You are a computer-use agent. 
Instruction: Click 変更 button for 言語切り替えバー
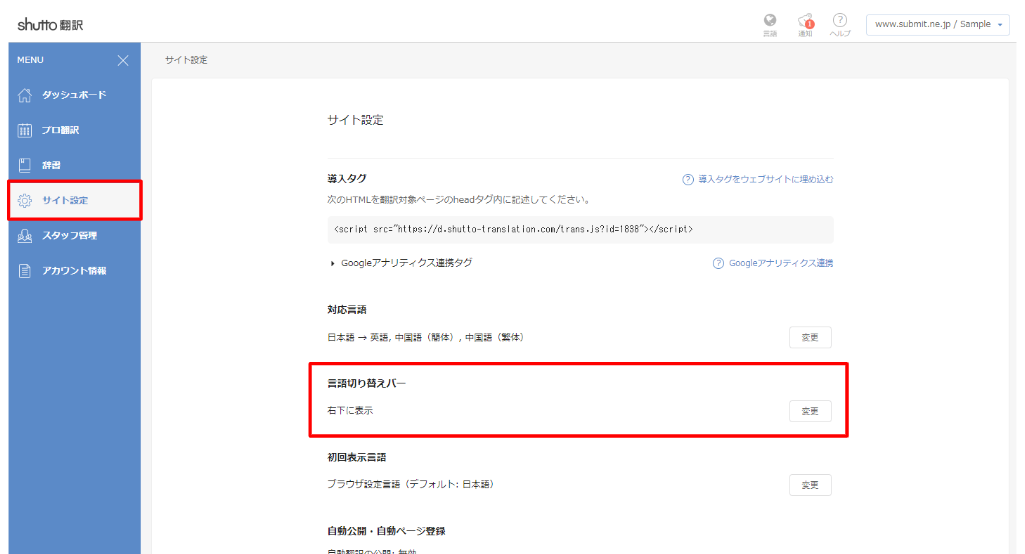[x=810, y=411]
